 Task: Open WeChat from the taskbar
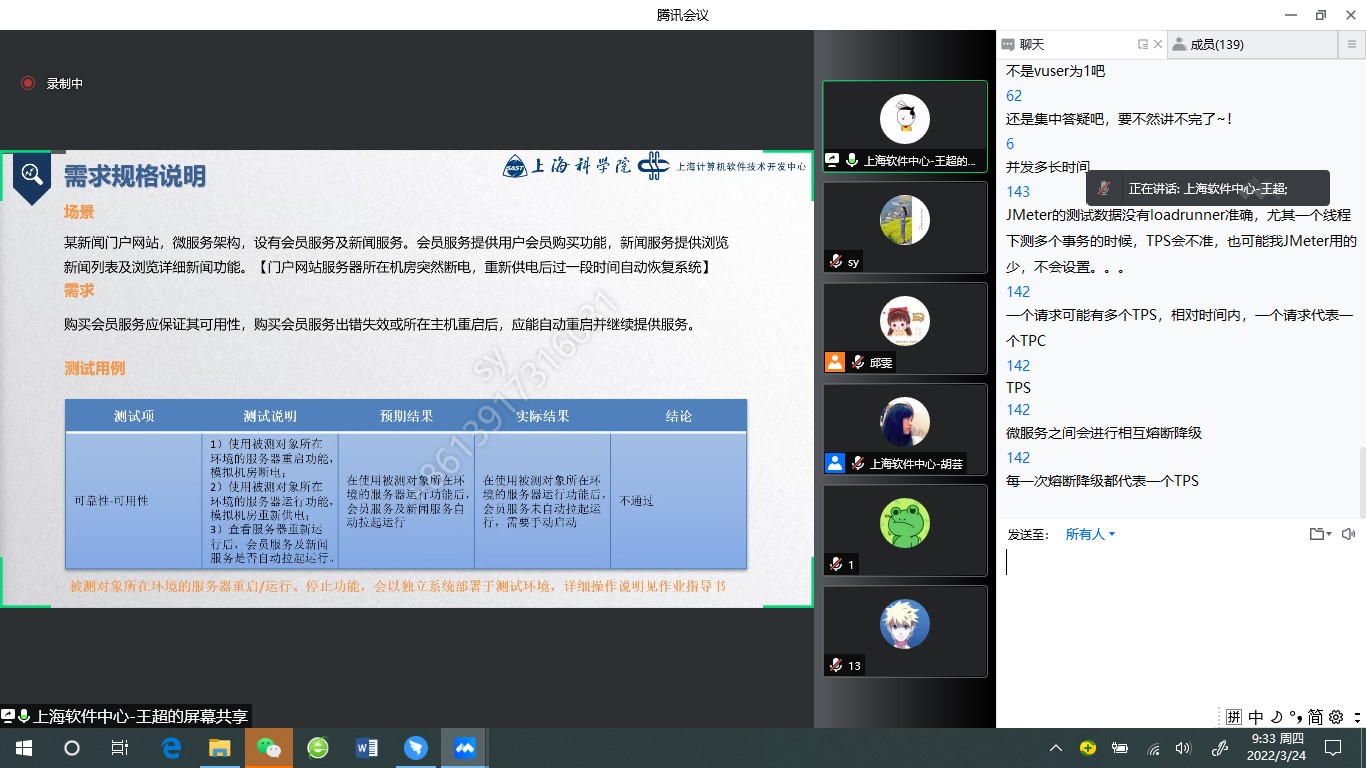[x=269, y=748]
